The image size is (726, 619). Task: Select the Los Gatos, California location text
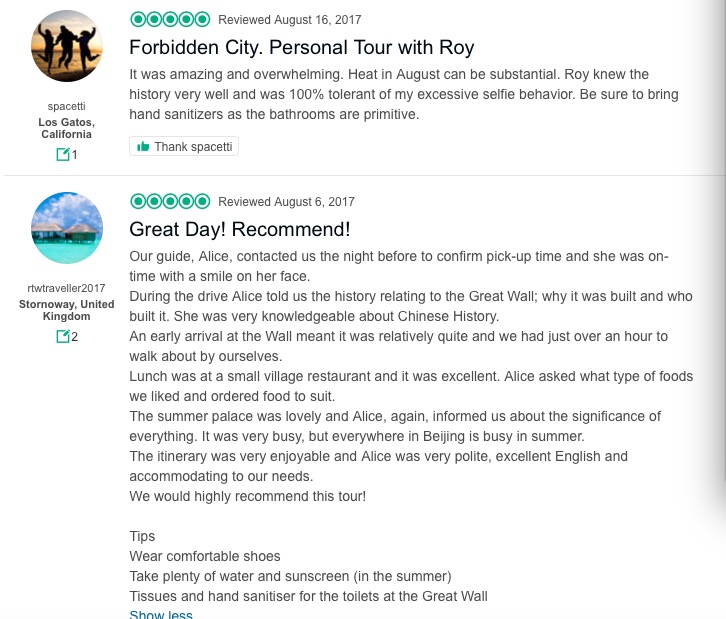(67, 128)
